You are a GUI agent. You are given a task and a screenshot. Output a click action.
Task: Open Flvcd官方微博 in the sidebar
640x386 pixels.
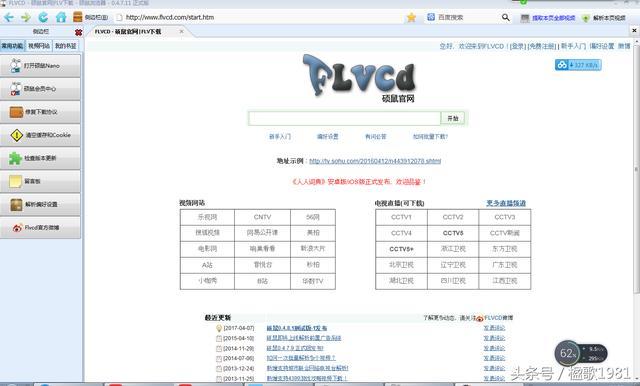coord(40,228)
